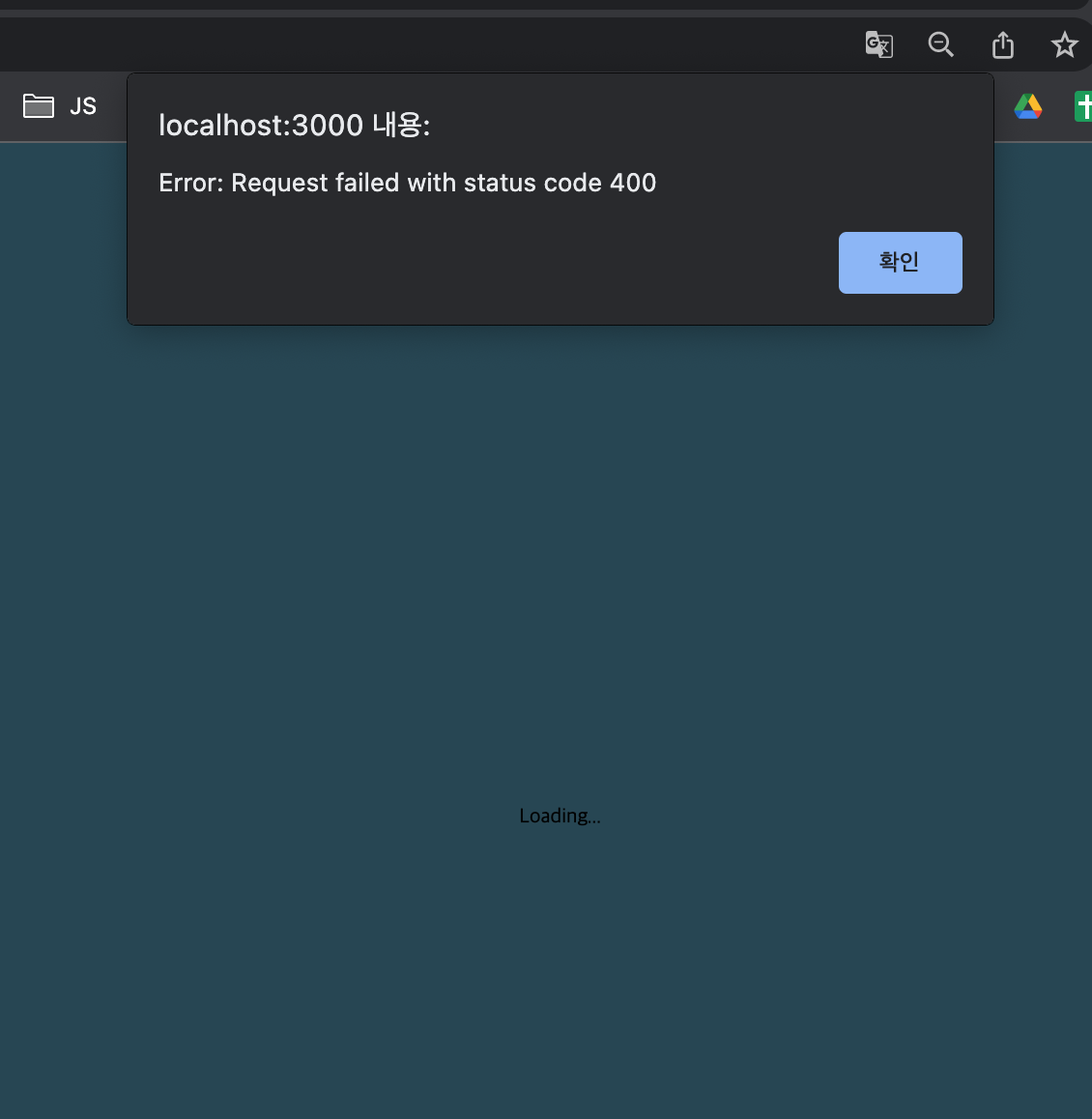Open the green plus bookmark icon

pyautogui.click(x=1083, y=106)
